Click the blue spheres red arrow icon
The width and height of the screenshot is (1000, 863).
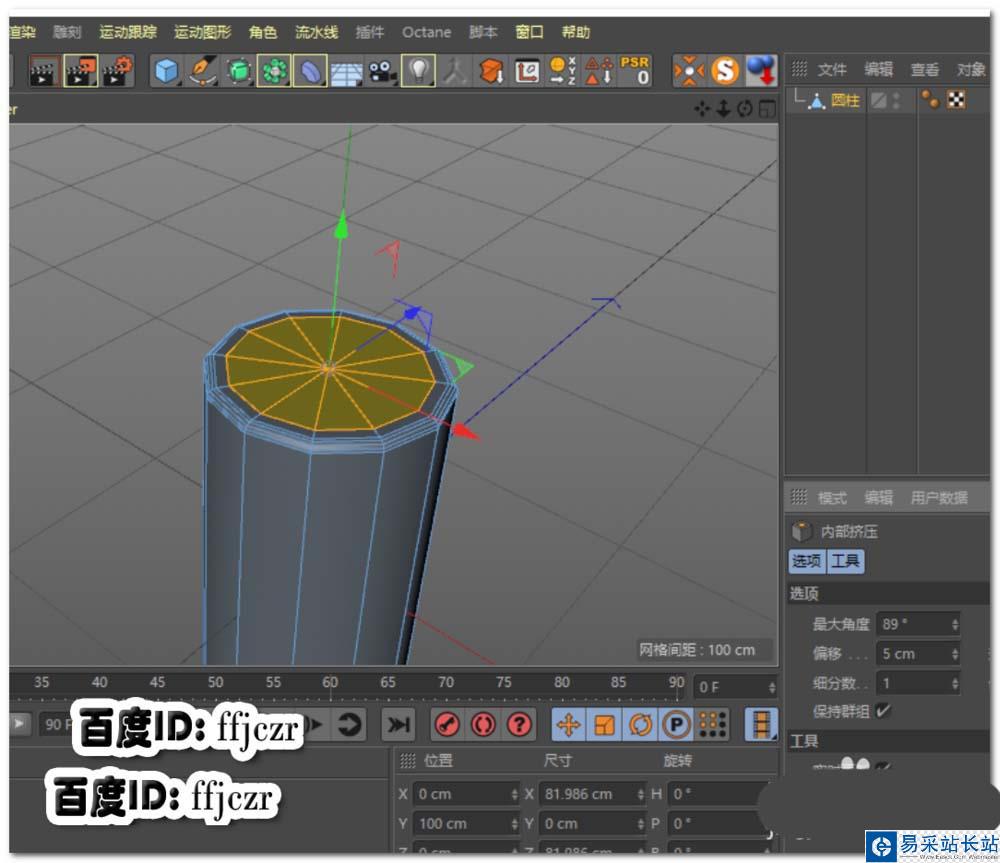point(761,70)
